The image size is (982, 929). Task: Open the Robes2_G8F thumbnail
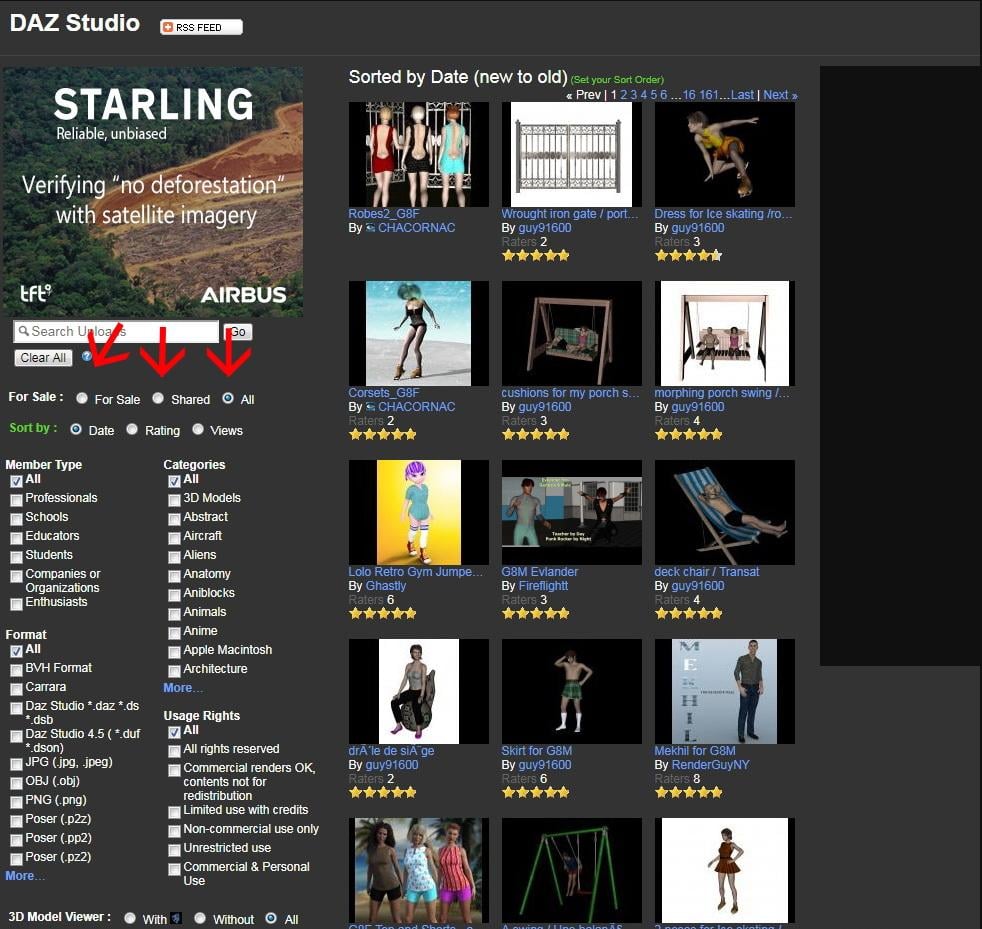point(418,154)
